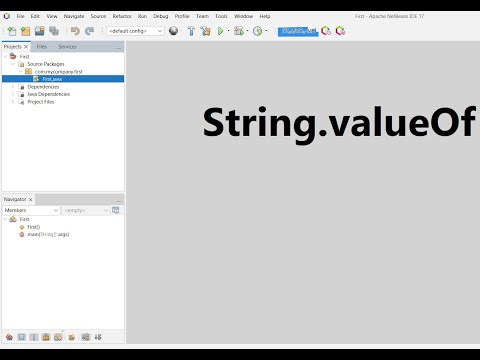The image size is (480, 360).
Task: Click the Profile Project clock icon
Action: coord(257,31)
